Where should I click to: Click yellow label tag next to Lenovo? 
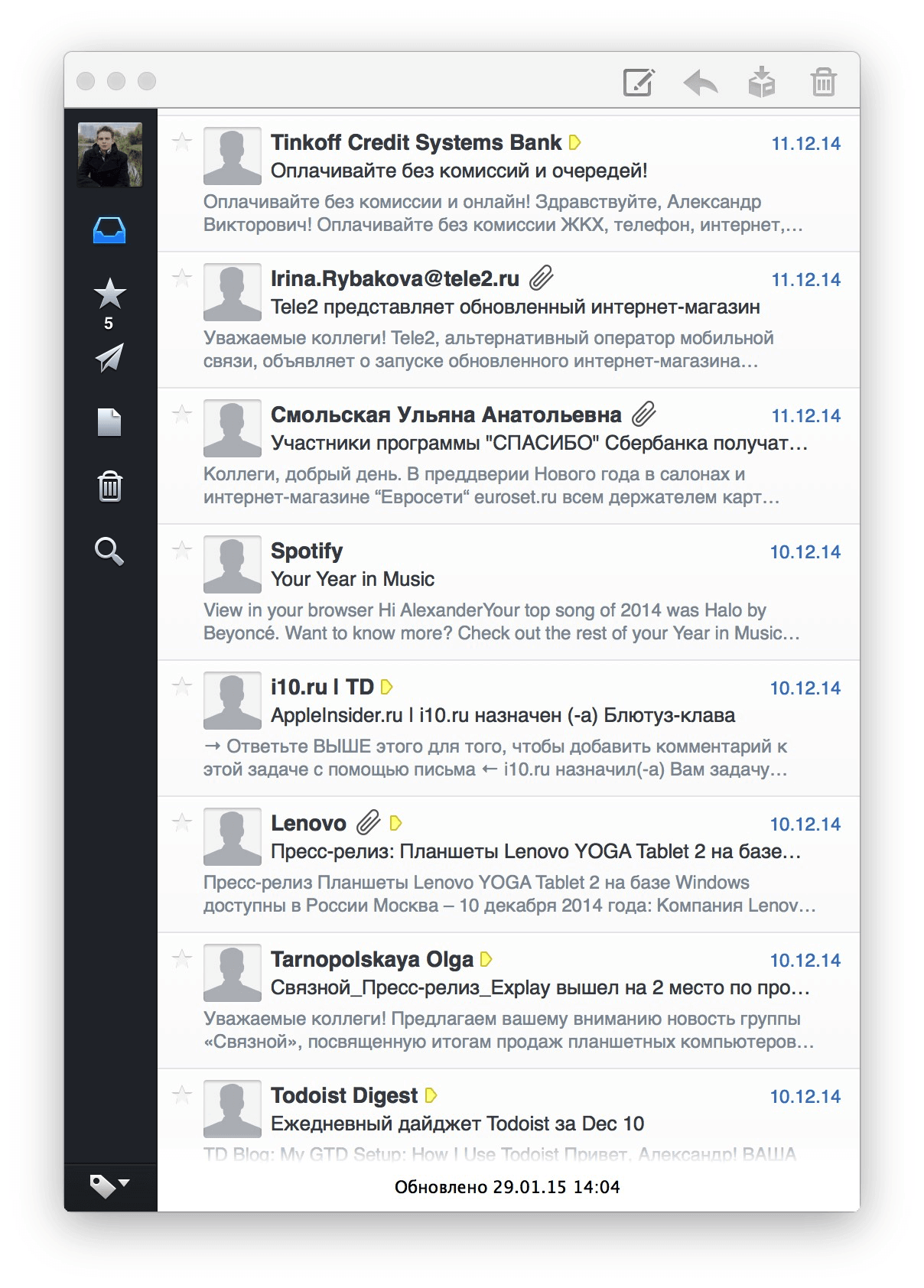395,823
